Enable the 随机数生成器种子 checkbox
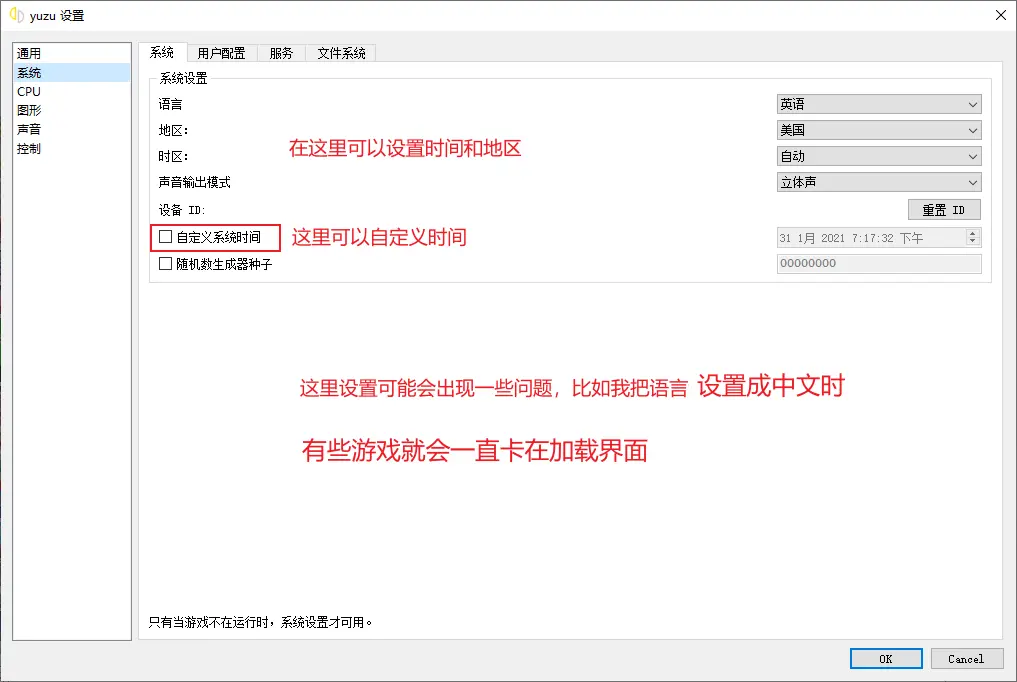 pyautogui.click(x=165, y=263)
